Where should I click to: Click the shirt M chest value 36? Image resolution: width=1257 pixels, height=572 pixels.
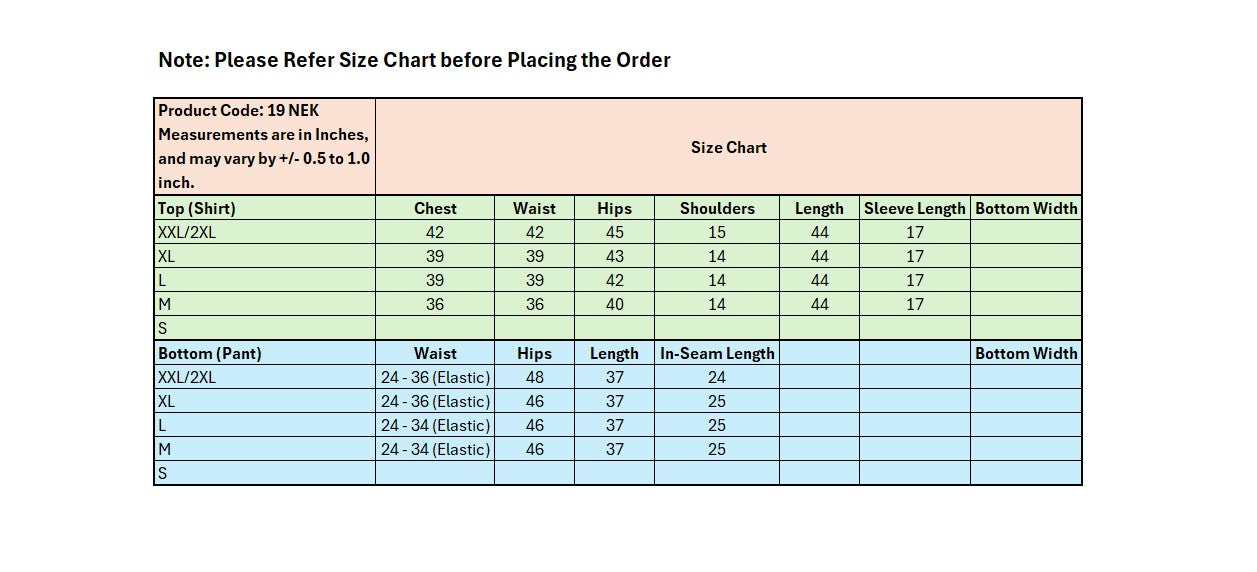435,304
